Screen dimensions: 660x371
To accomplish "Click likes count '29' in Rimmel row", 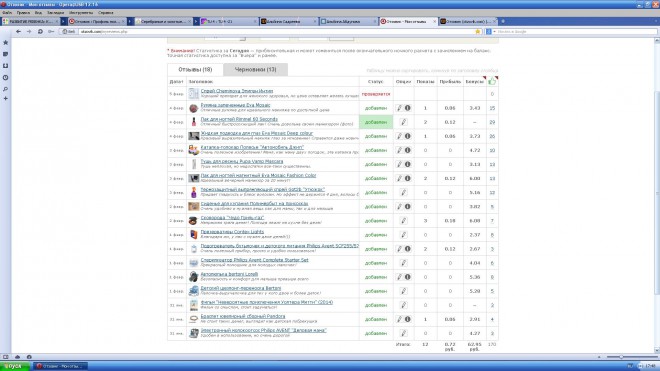I will (492, 122).
